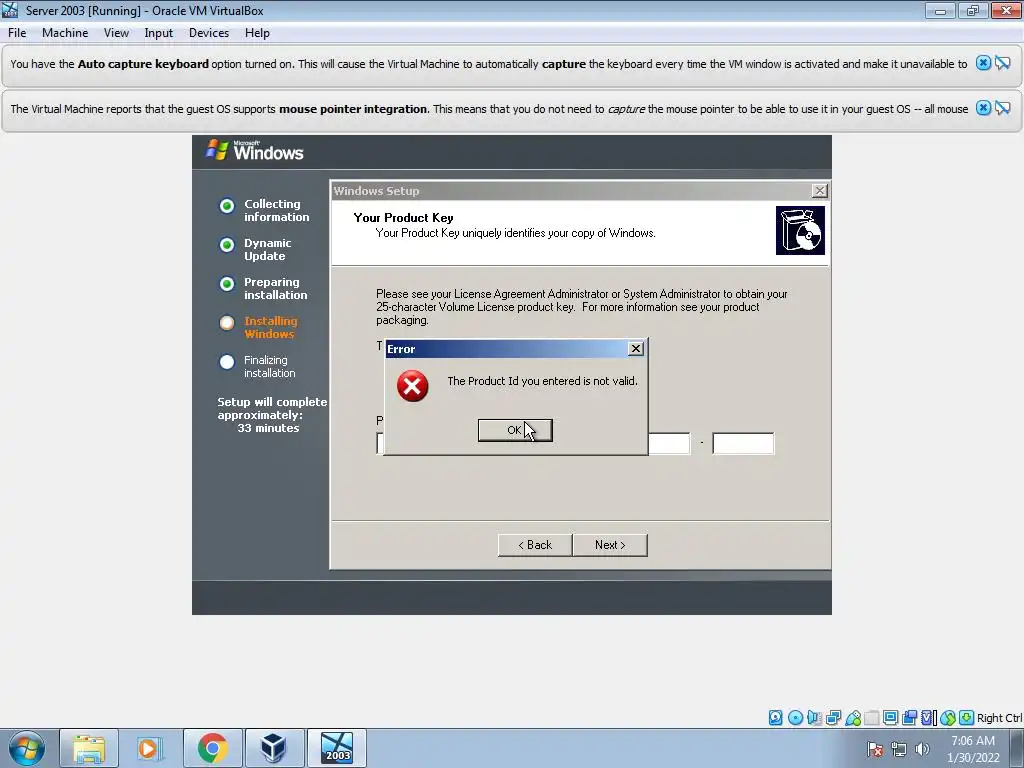Click the optical drive status icon
1024x768 pixels.
tap(795, 718)
